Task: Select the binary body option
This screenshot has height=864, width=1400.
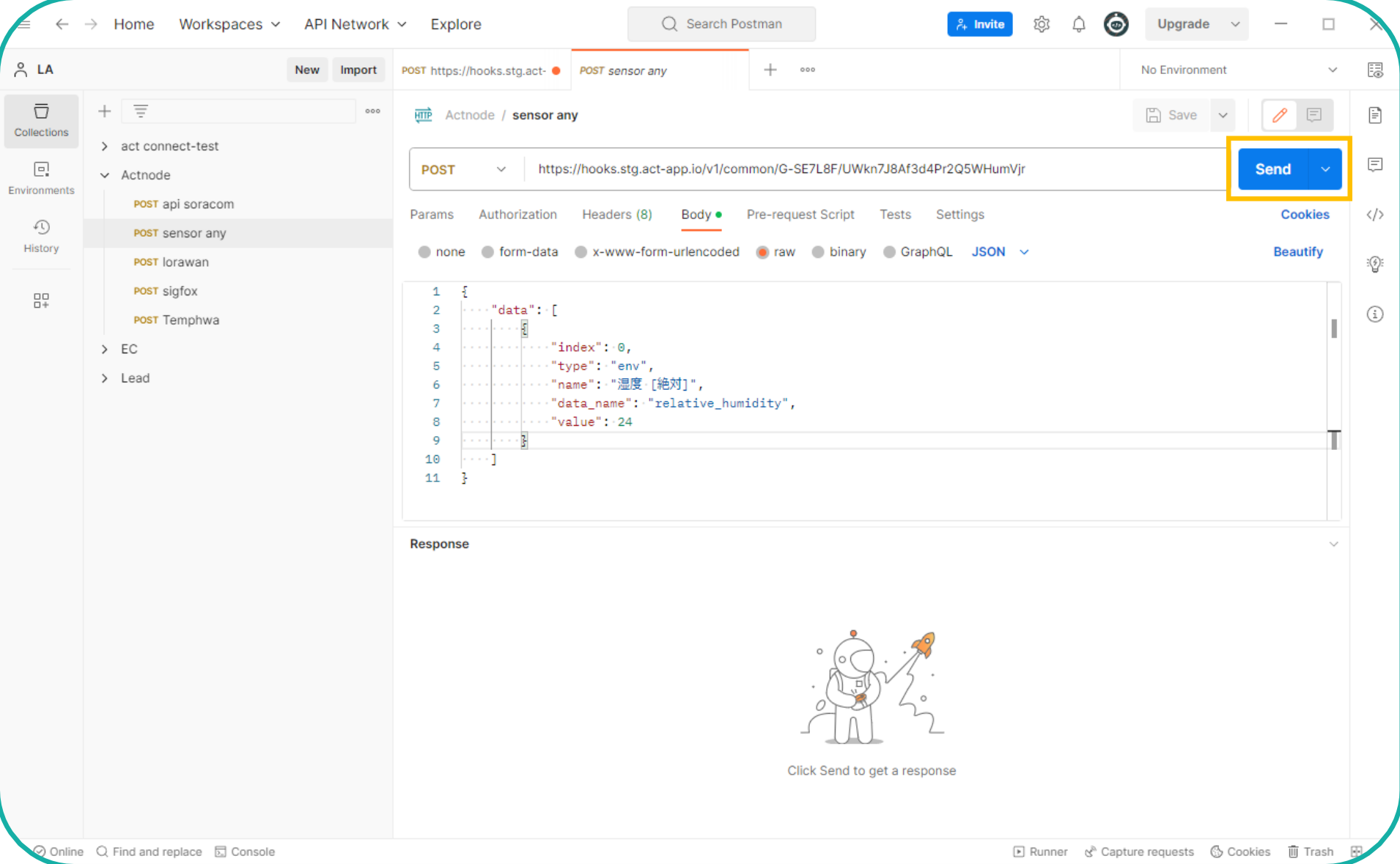Action: tap(839, 251)
